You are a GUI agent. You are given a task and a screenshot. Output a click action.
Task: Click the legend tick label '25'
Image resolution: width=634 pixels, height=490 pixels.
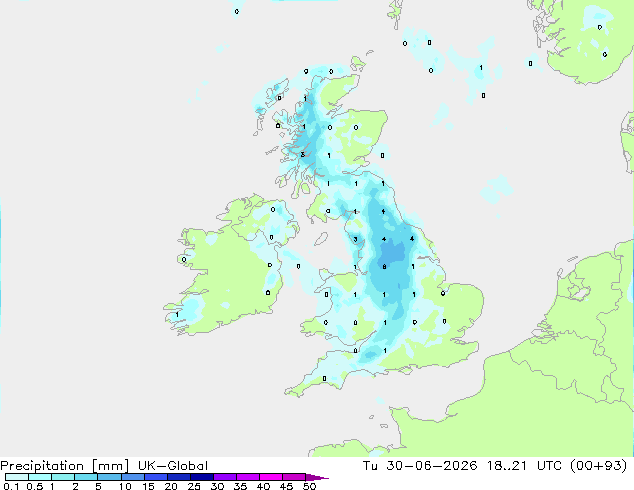[x=194, y=486]
